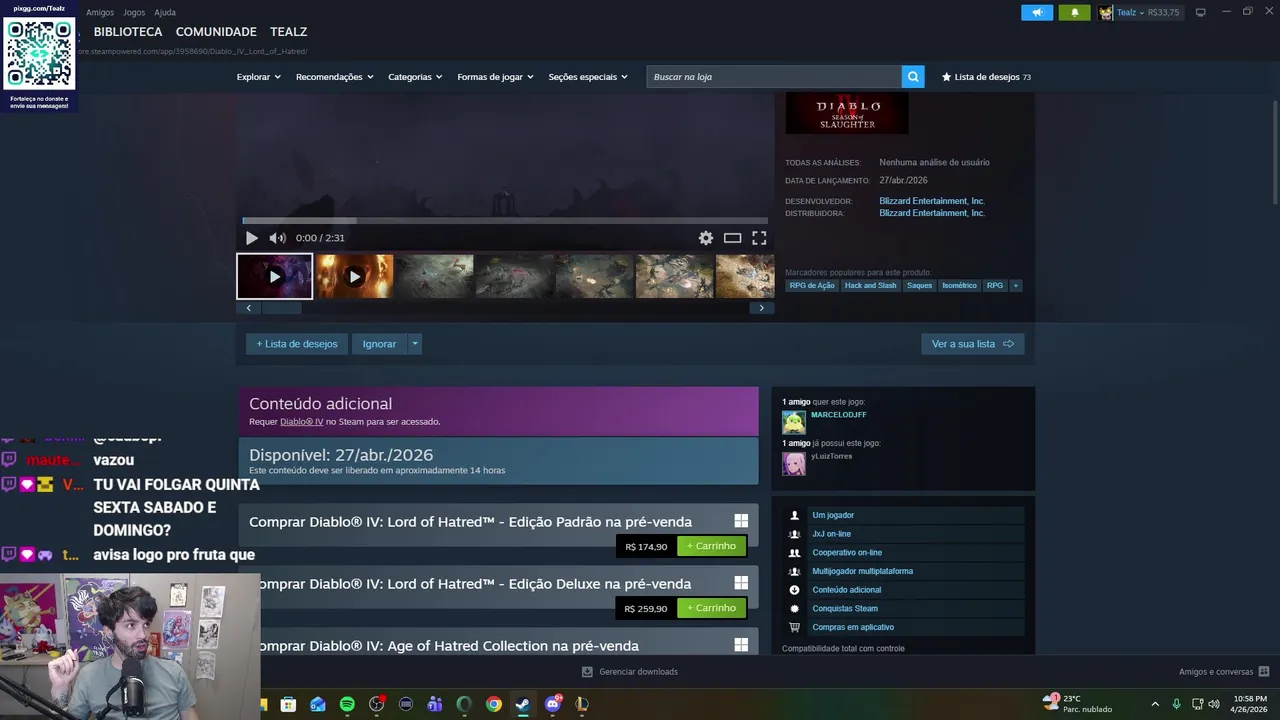The image size is (1280, 720).
Task: Switch video to theater mode
Action: pos(732,238)
